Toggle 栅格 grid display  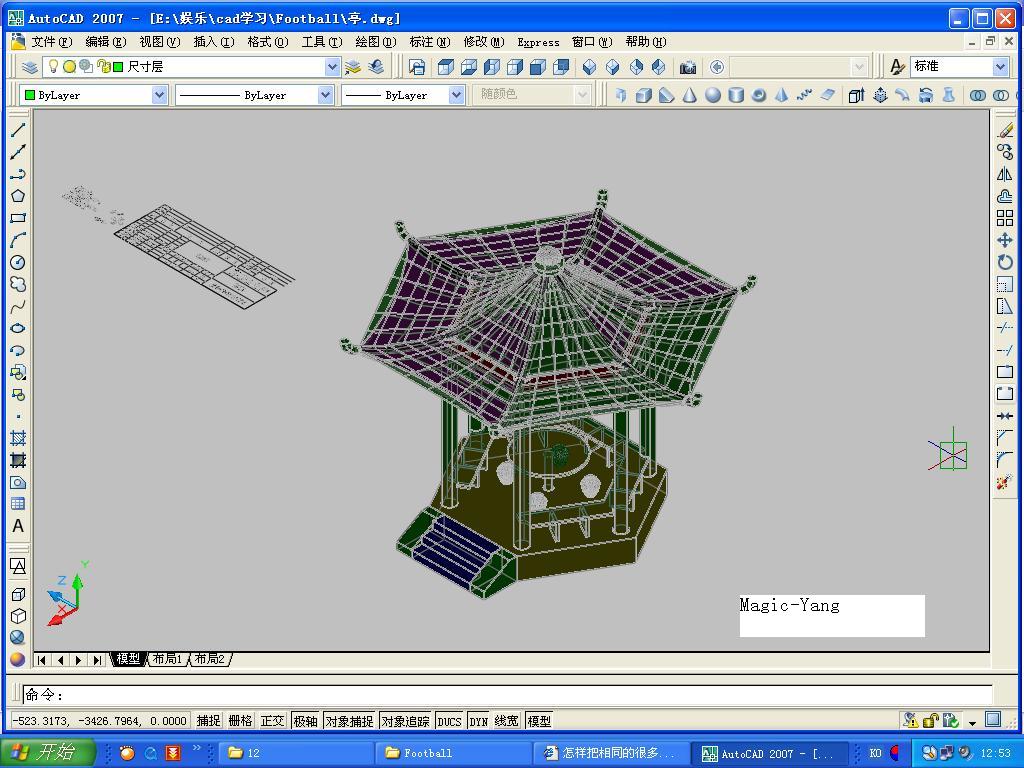pos(240,721)
